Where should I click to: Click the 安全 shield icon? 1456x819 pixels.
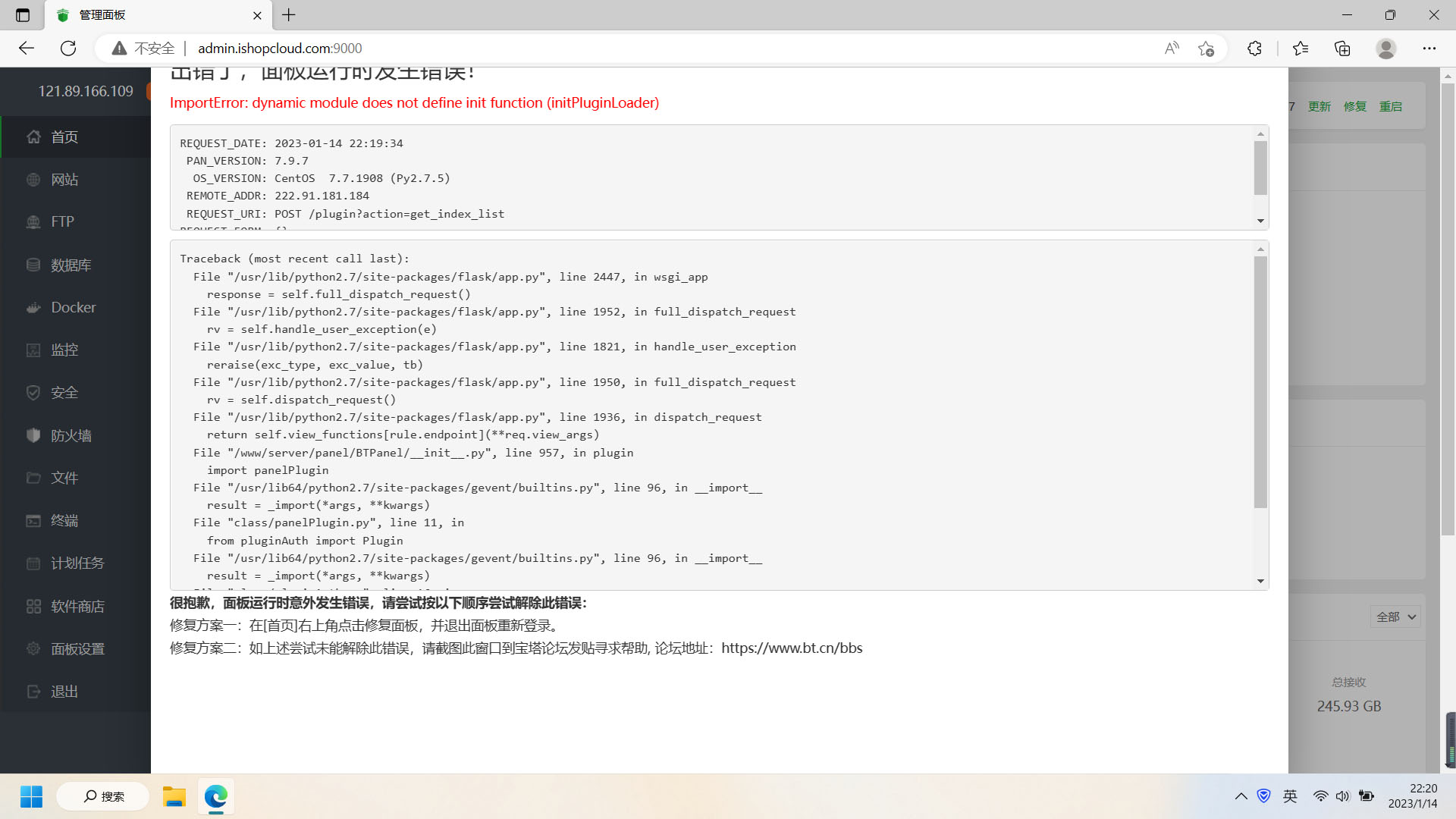click(33, 392)
